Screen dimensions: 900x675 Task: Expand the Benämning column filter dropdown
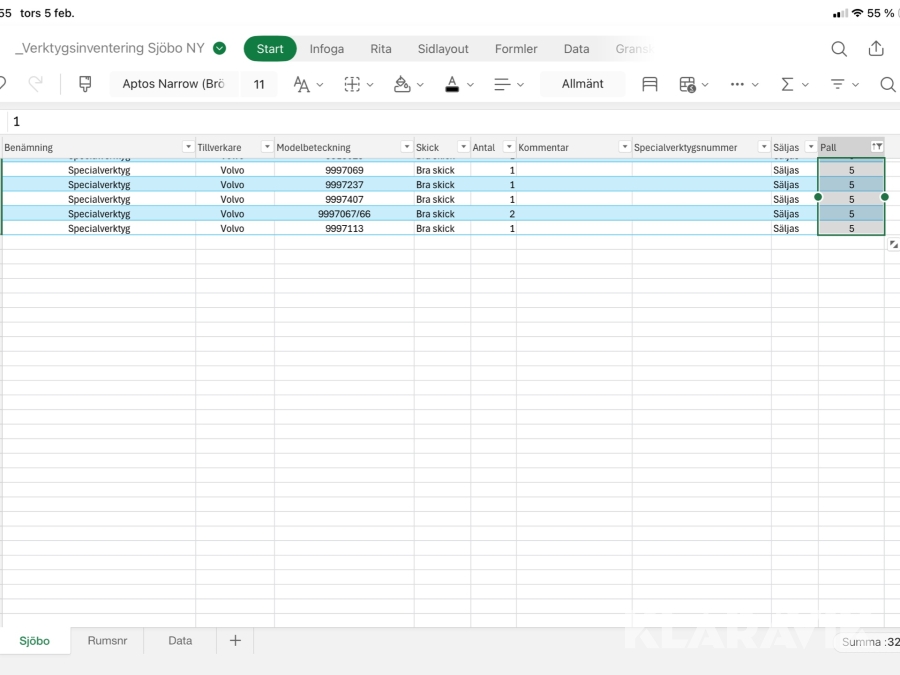click(x=188, y=147)
